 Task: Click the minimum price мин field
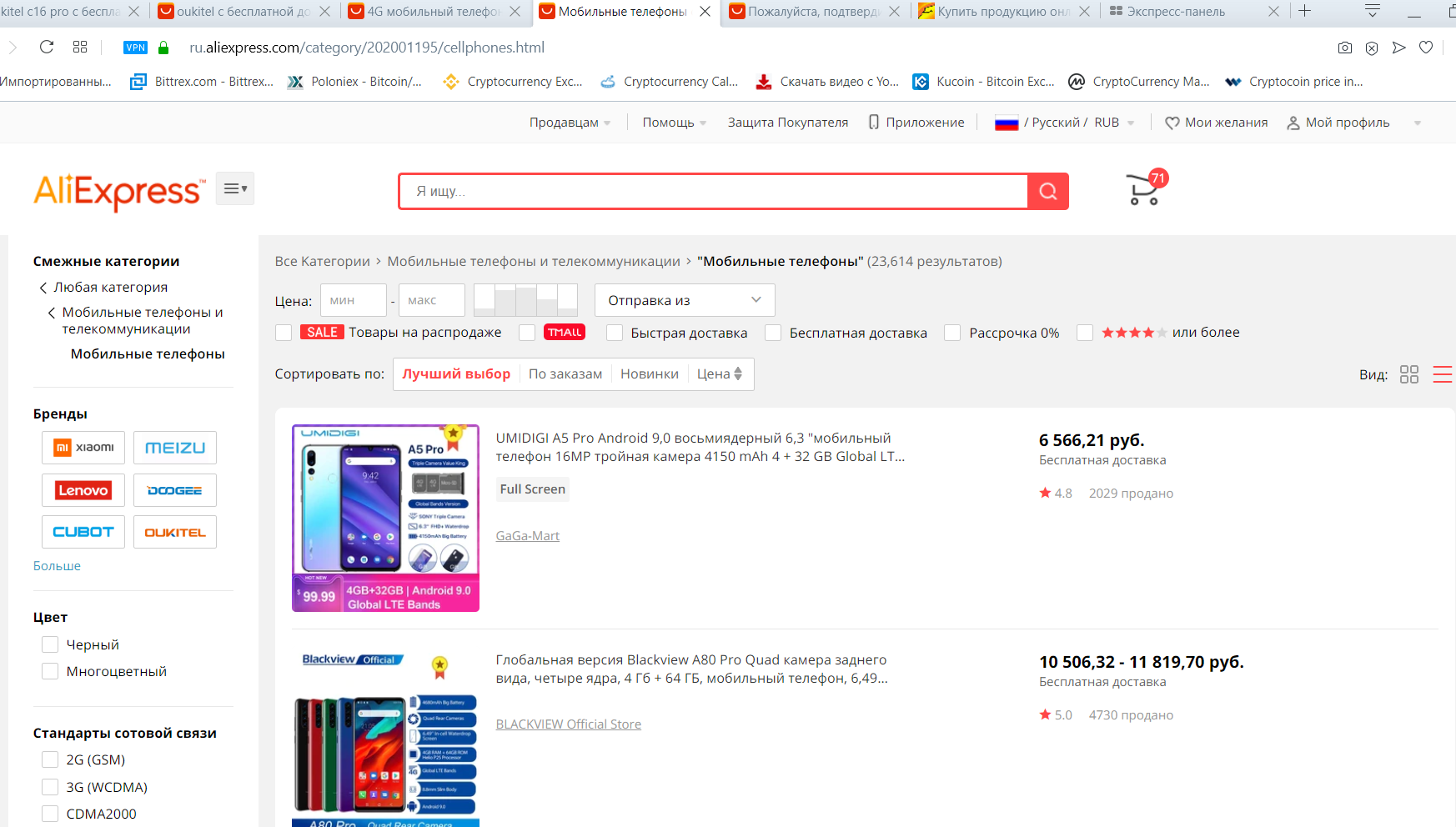[x=354, y=300]
